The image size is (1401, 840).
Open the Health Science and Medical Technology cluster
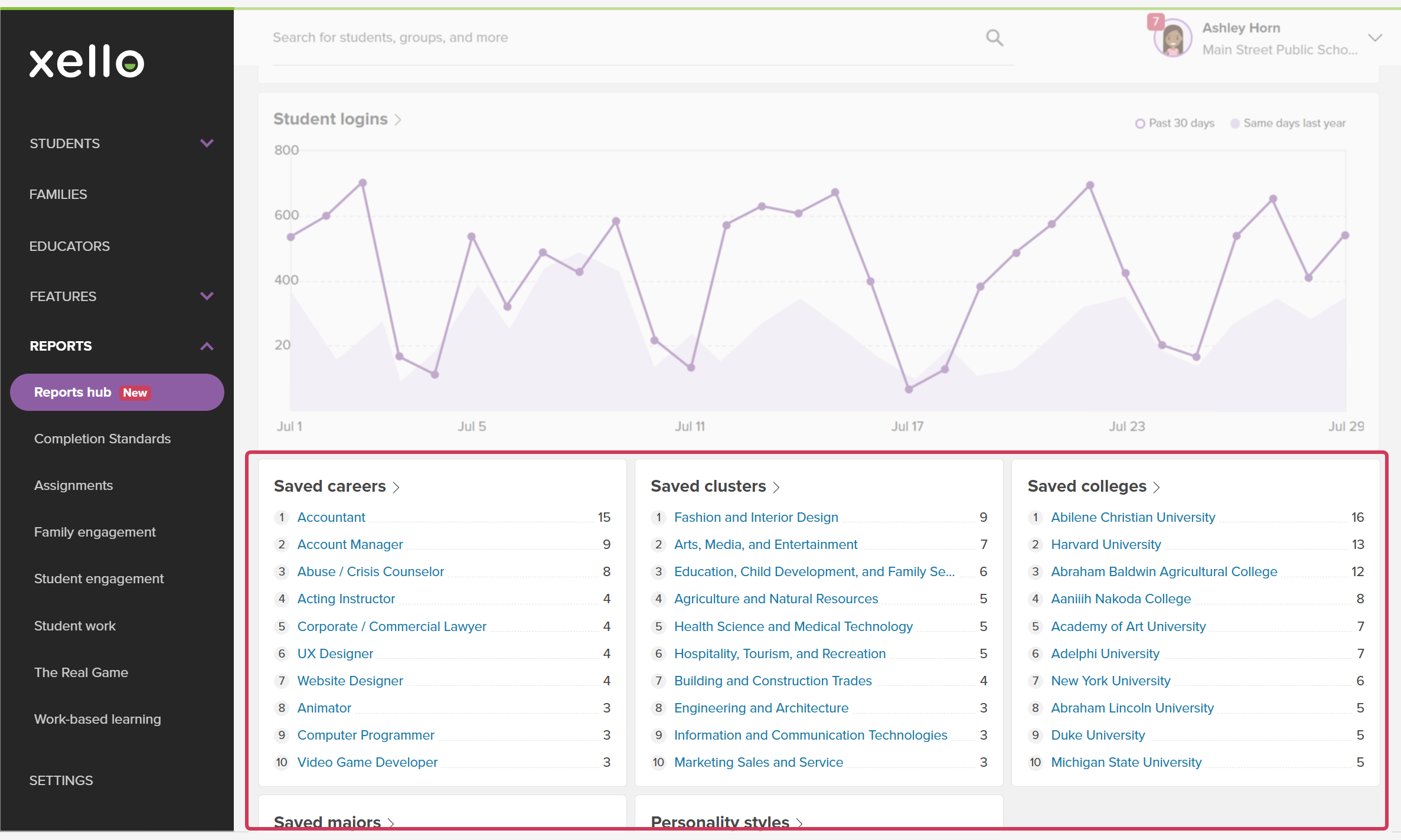793,627
